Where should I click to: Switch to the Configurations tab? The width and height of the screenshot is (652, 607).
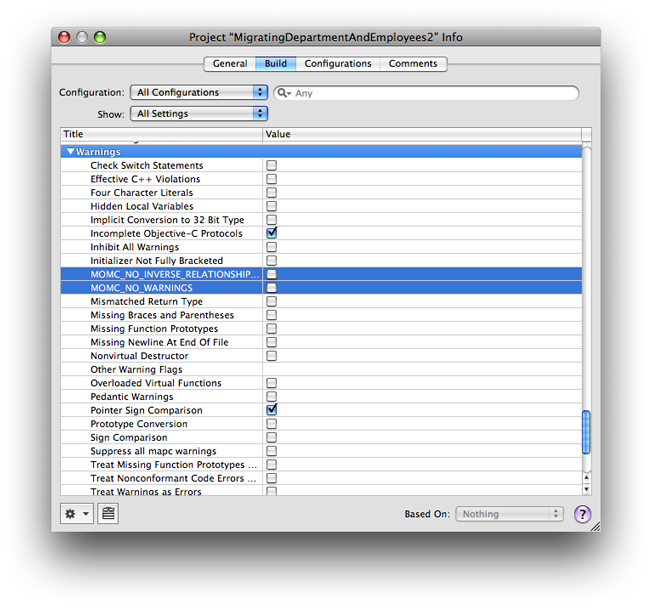(338, 64)
